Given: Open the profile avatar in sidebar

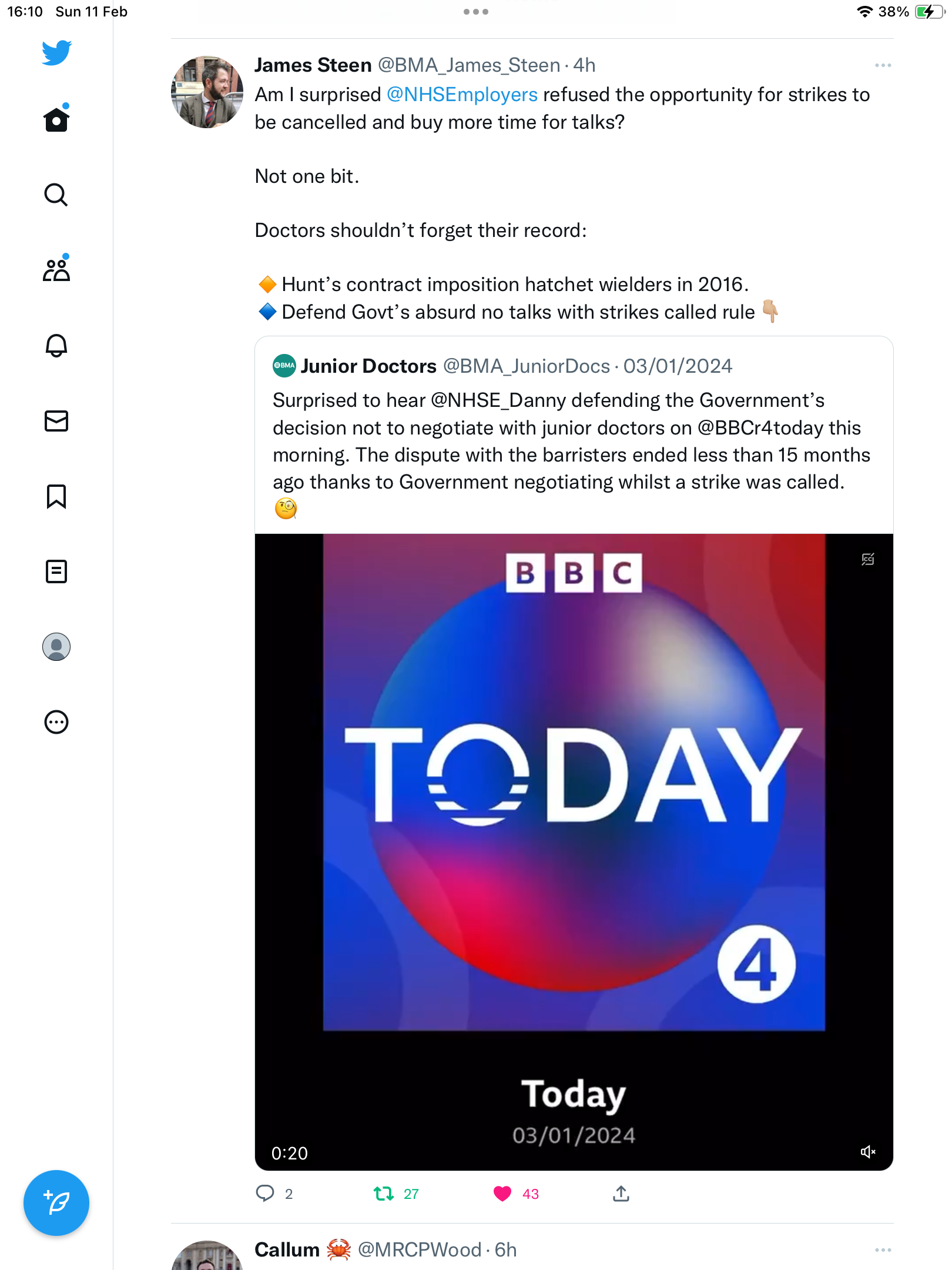Looking at the screenshot, I should pos(56,647).
